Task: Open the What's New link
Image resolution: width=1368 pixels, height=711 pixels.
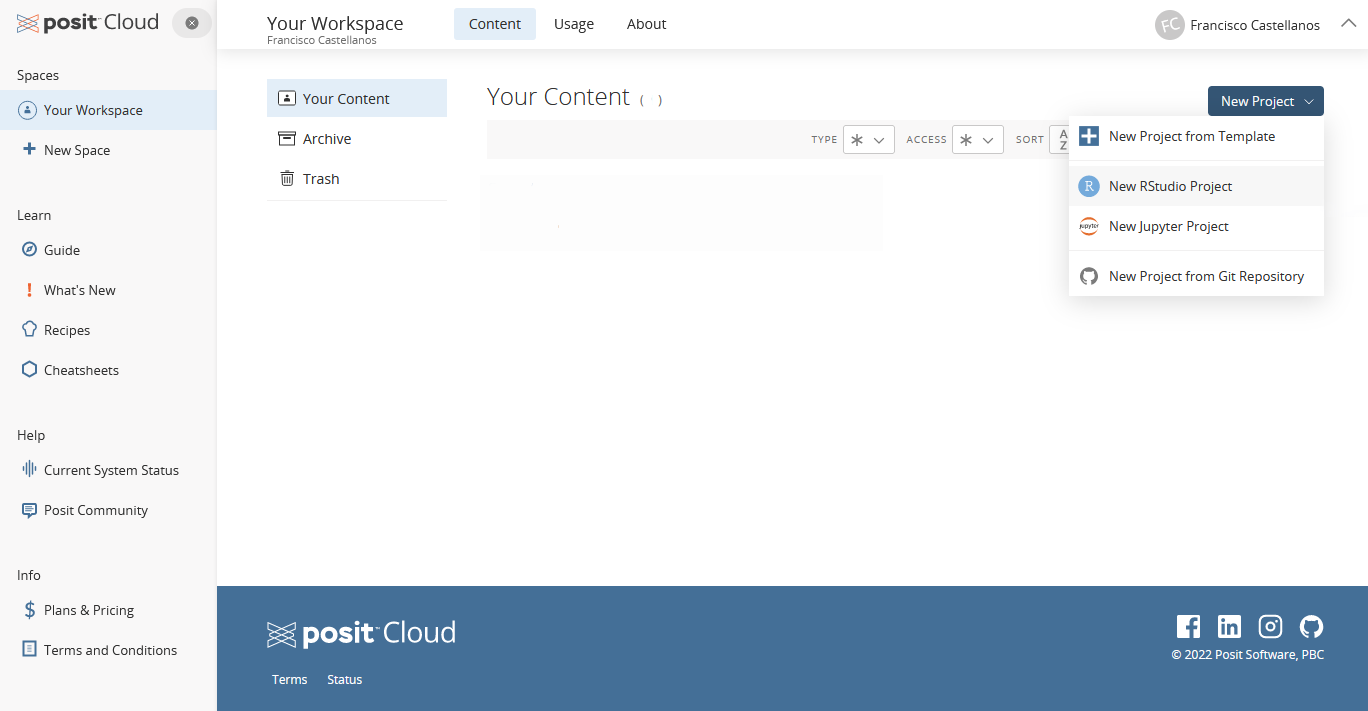Action: coord(80,290)
